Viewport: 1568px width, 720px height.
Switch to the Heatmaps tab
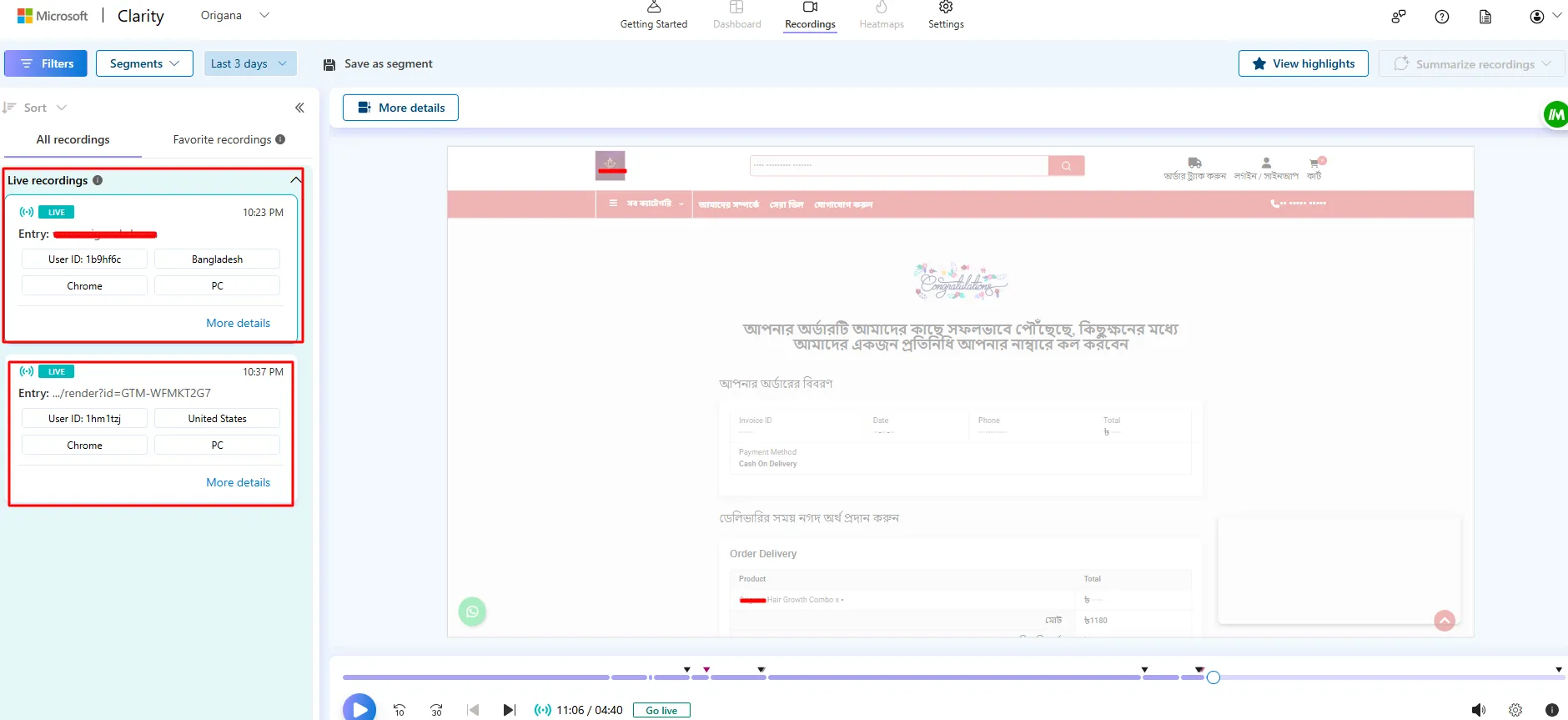(882, 16)
